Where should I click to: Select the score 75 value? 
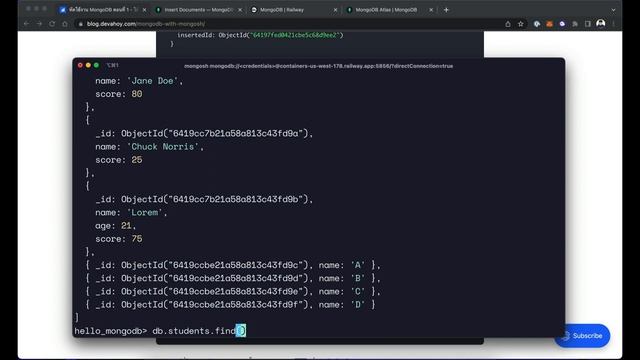point(137,238)
